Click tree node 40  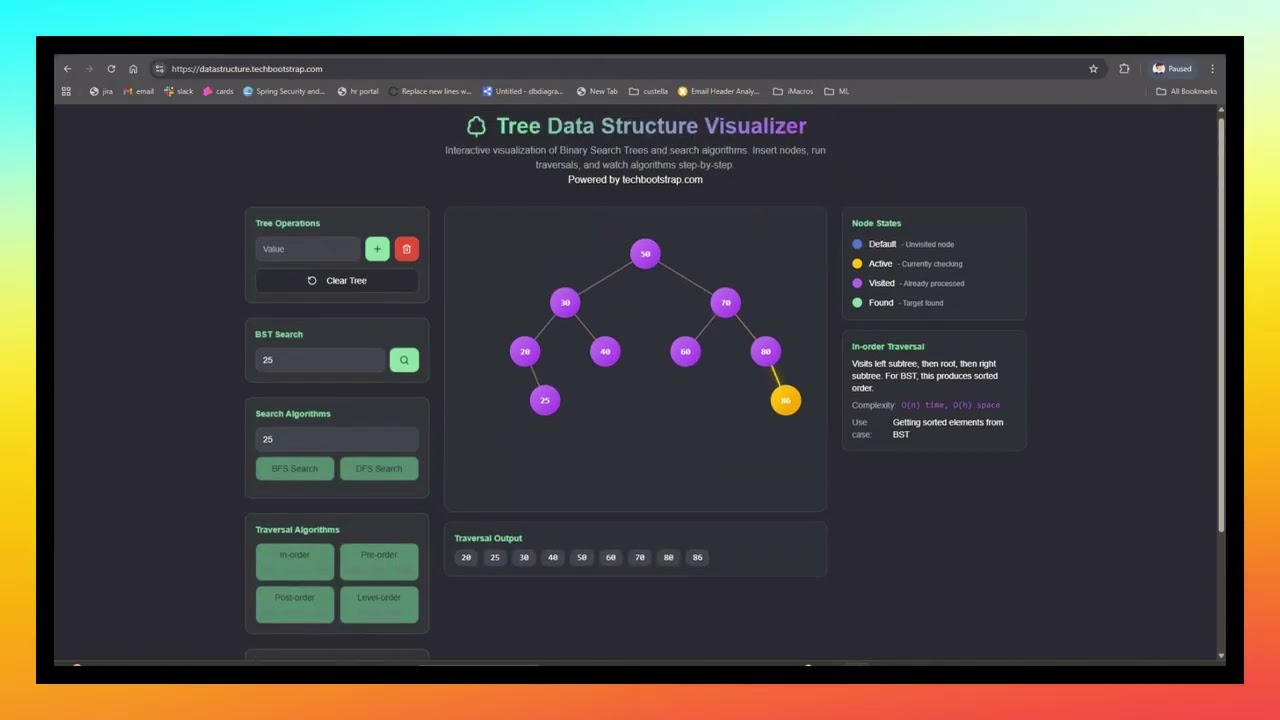(605, 351)
